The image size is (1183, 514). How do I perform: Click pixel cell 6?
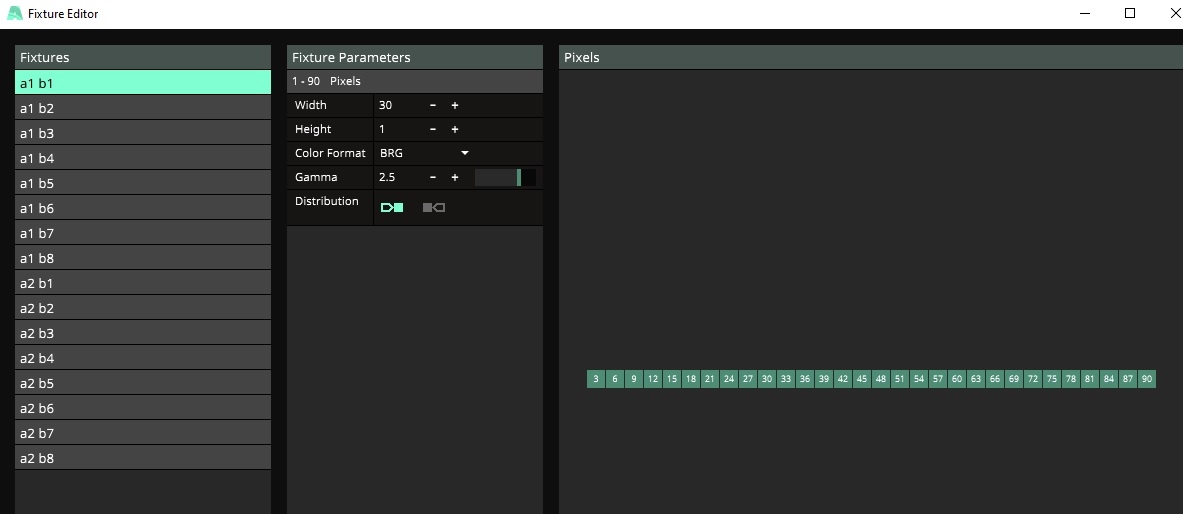615,379
